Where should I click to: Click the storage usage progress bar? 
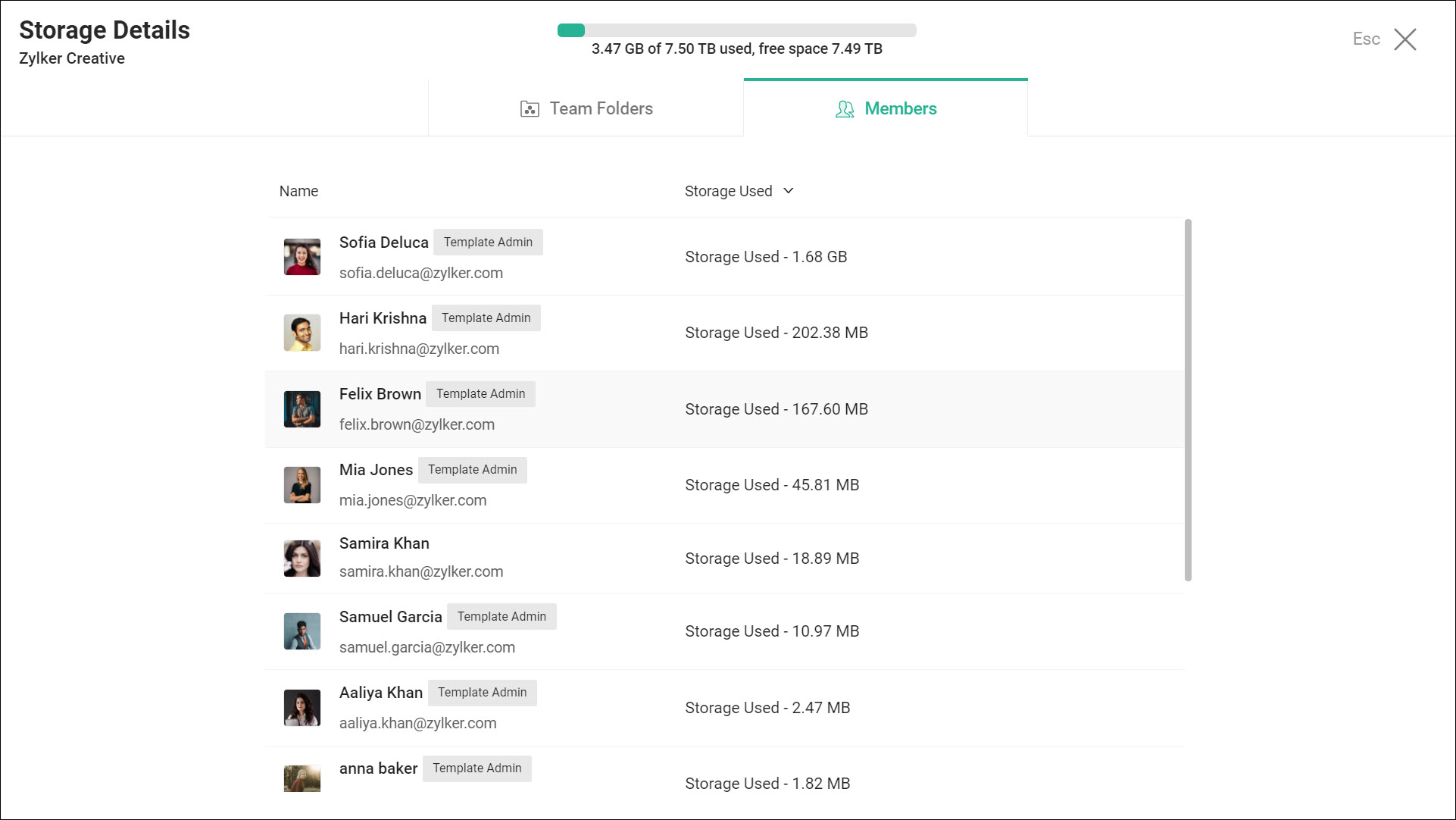pos(736,30)
